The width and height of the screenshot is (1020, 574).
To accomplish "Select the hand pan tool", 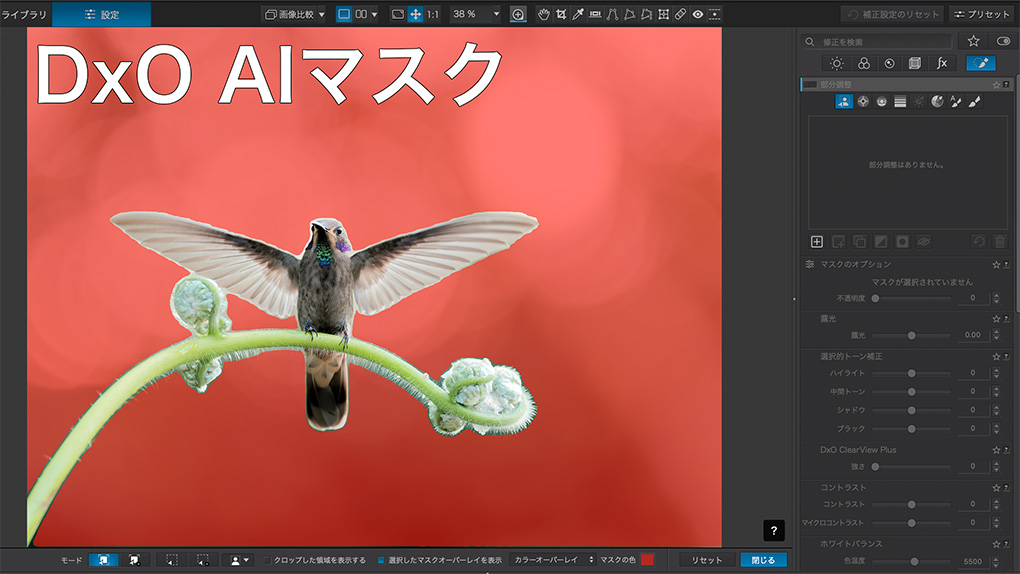I will pyautogui.click(x=544, y=14).
